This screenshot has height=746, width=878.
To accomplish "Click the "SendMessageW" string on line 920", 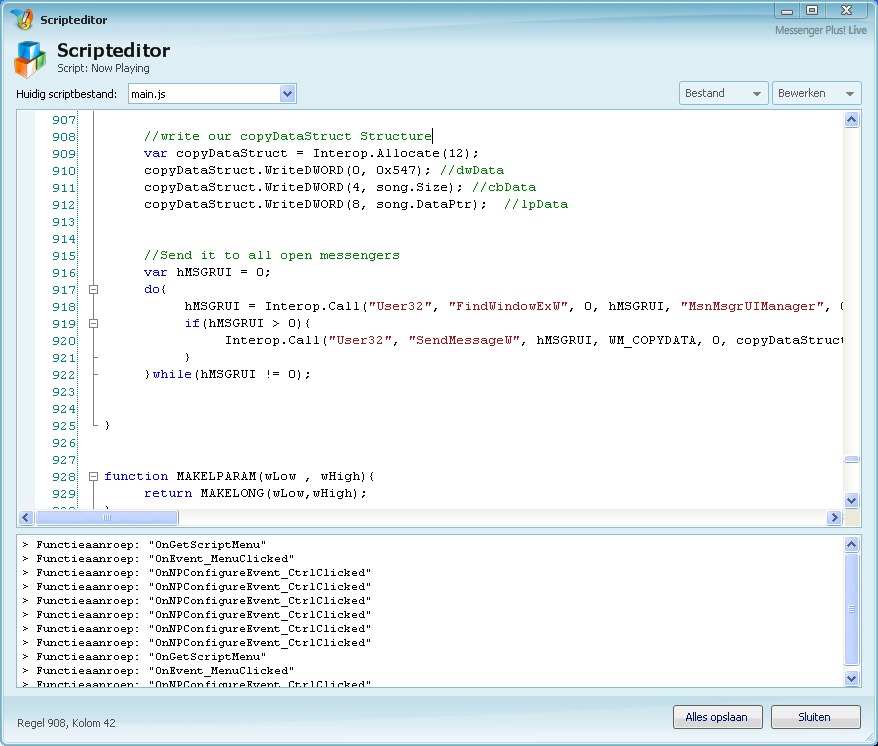I will [464, 340].
